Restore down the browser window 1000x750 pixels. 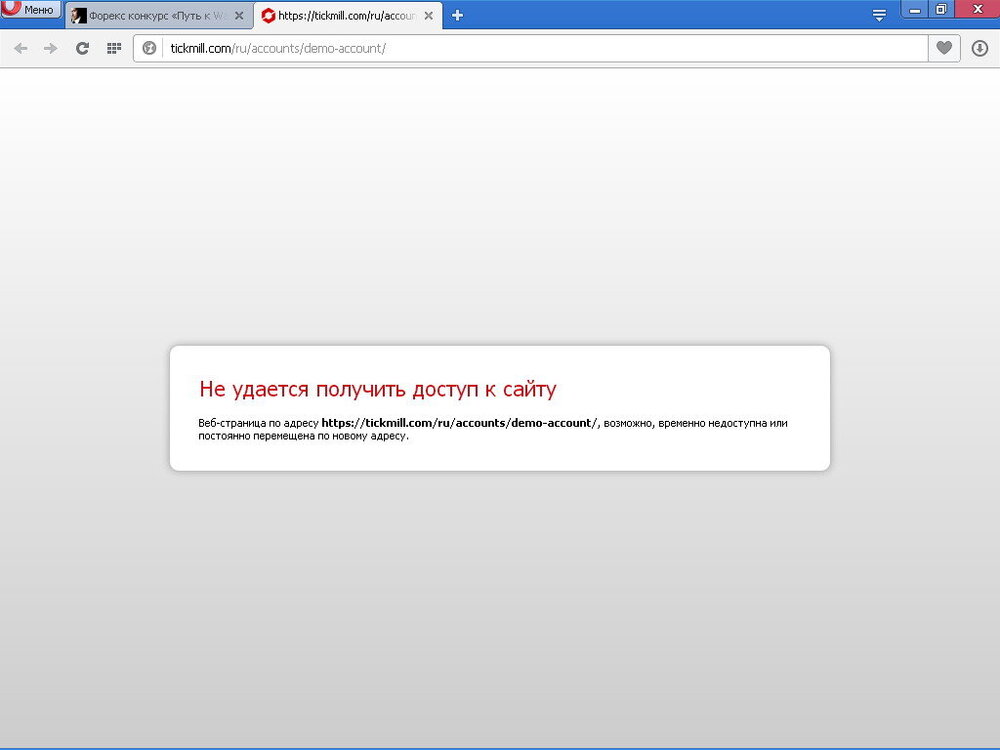pyautogui.click(x=941, y=10)
